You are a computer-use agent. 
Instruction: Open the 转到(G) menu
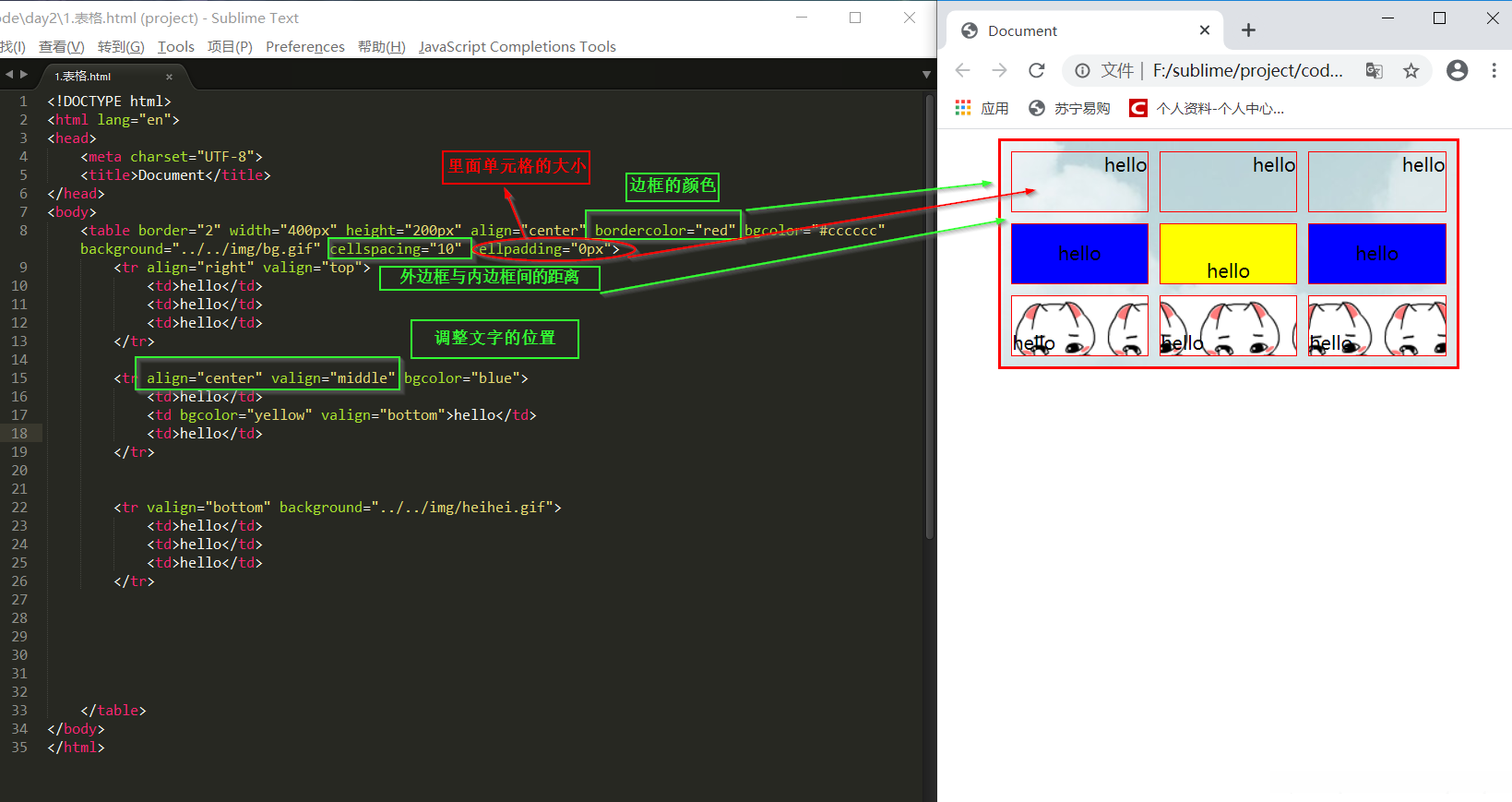[x=121, y=46]
